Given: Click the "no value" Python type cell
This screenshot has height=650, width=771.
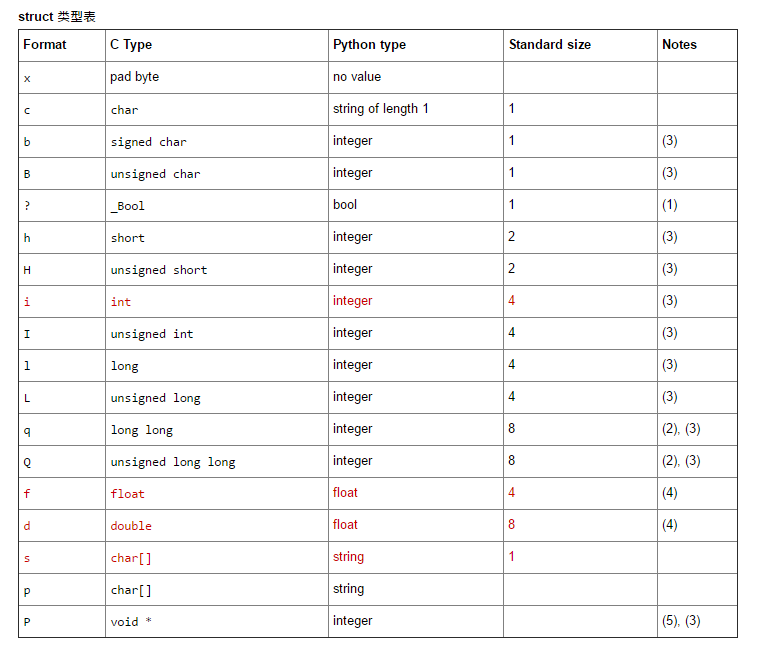Looking at the screenshot, I should tap(357, 77).
